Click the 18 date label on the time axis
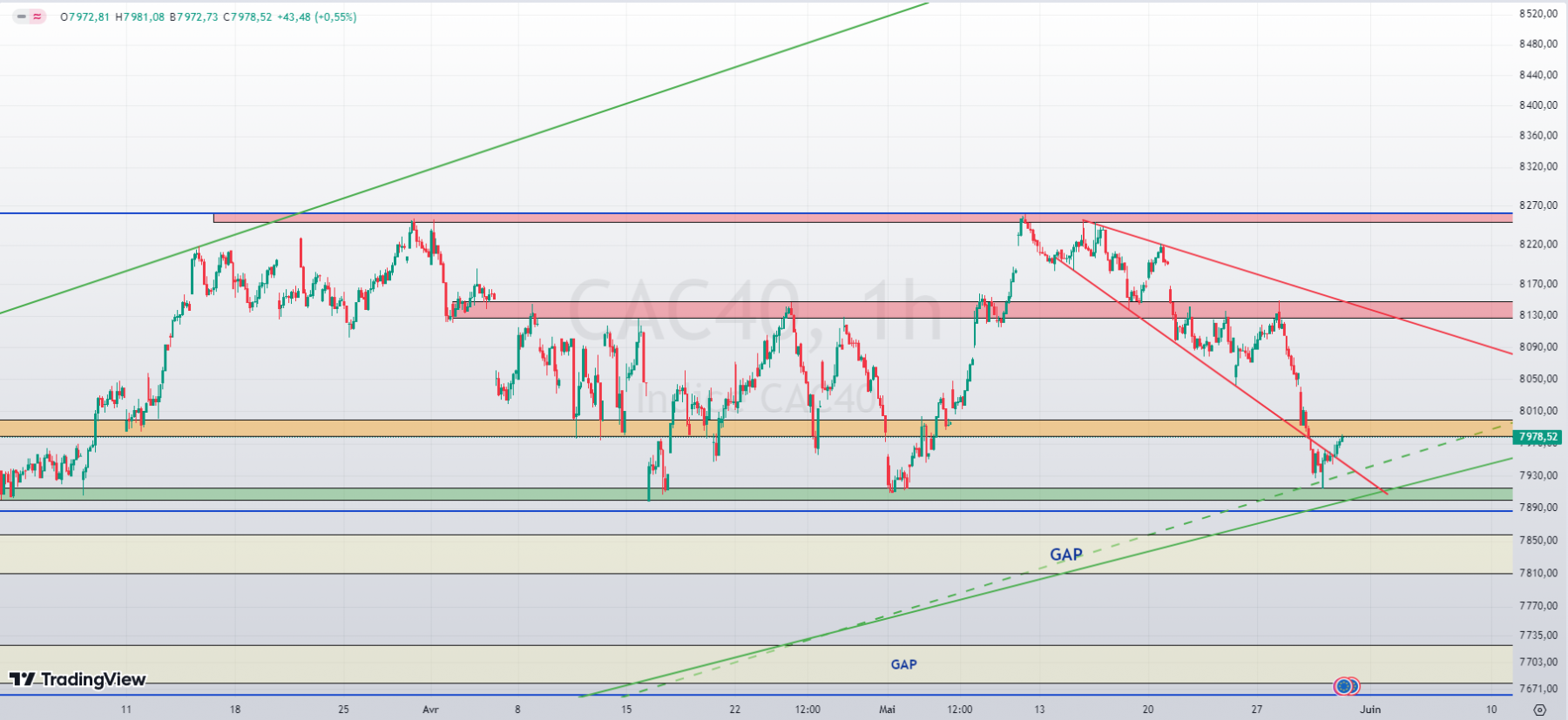 pos(235,710)
